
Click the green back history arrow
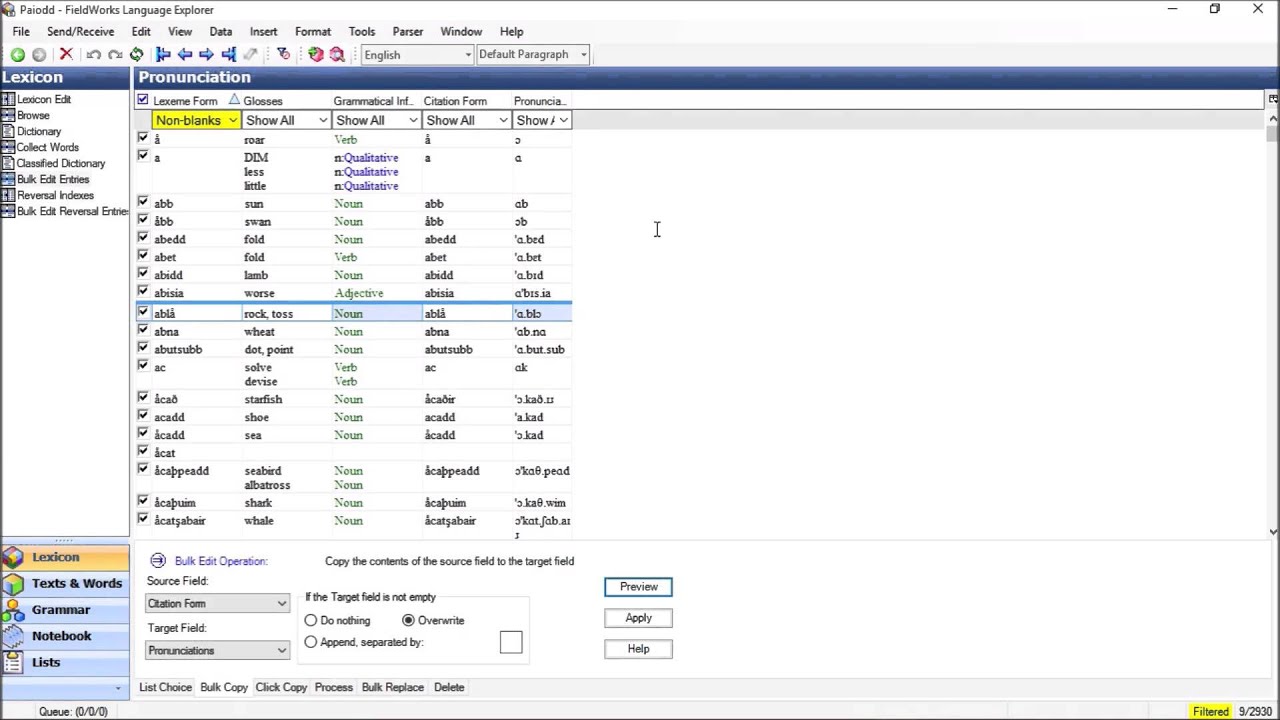tap(18, 55)
